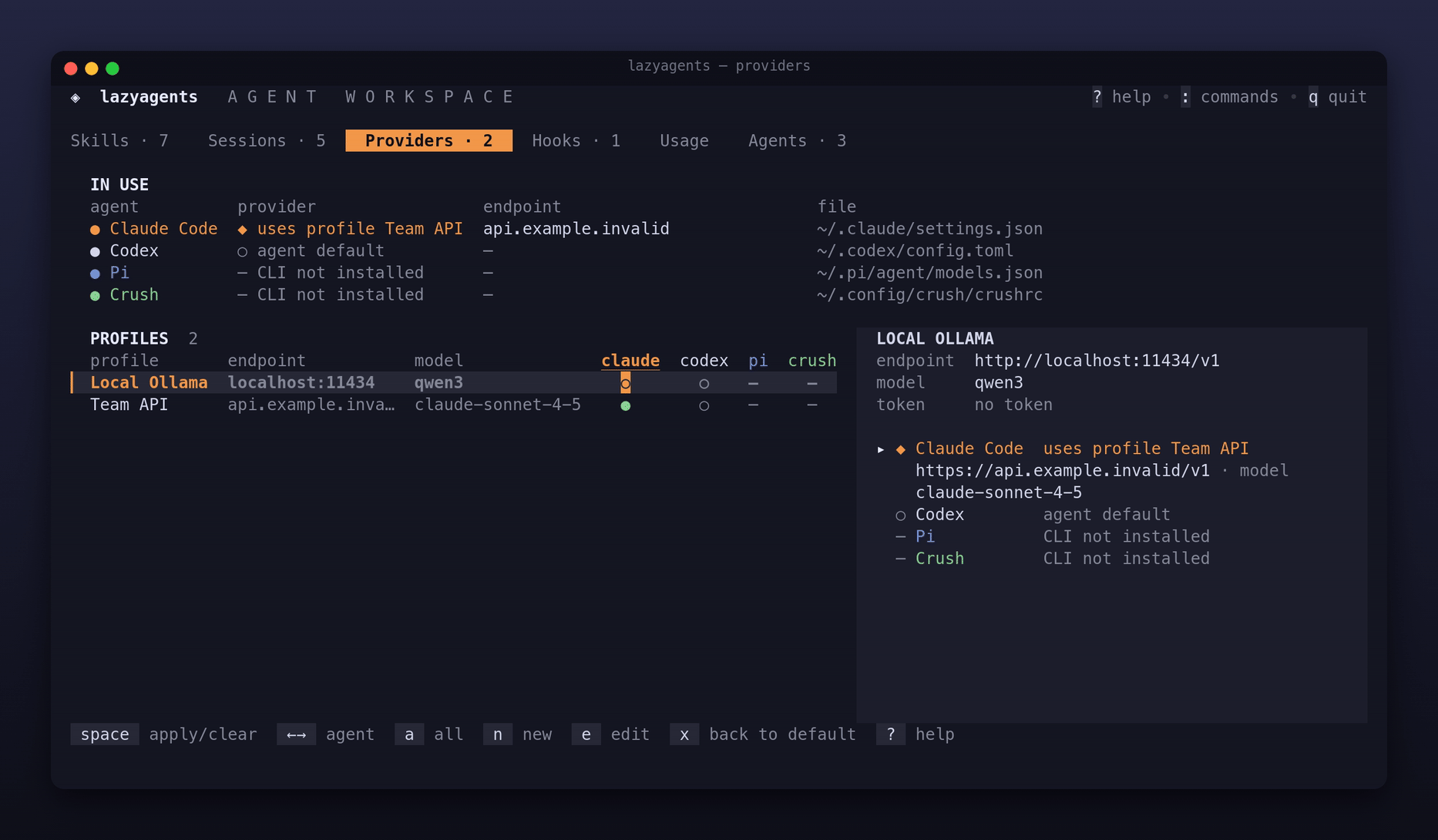Select the pi column header
The image size is (1438, 840).
[758, 361]
